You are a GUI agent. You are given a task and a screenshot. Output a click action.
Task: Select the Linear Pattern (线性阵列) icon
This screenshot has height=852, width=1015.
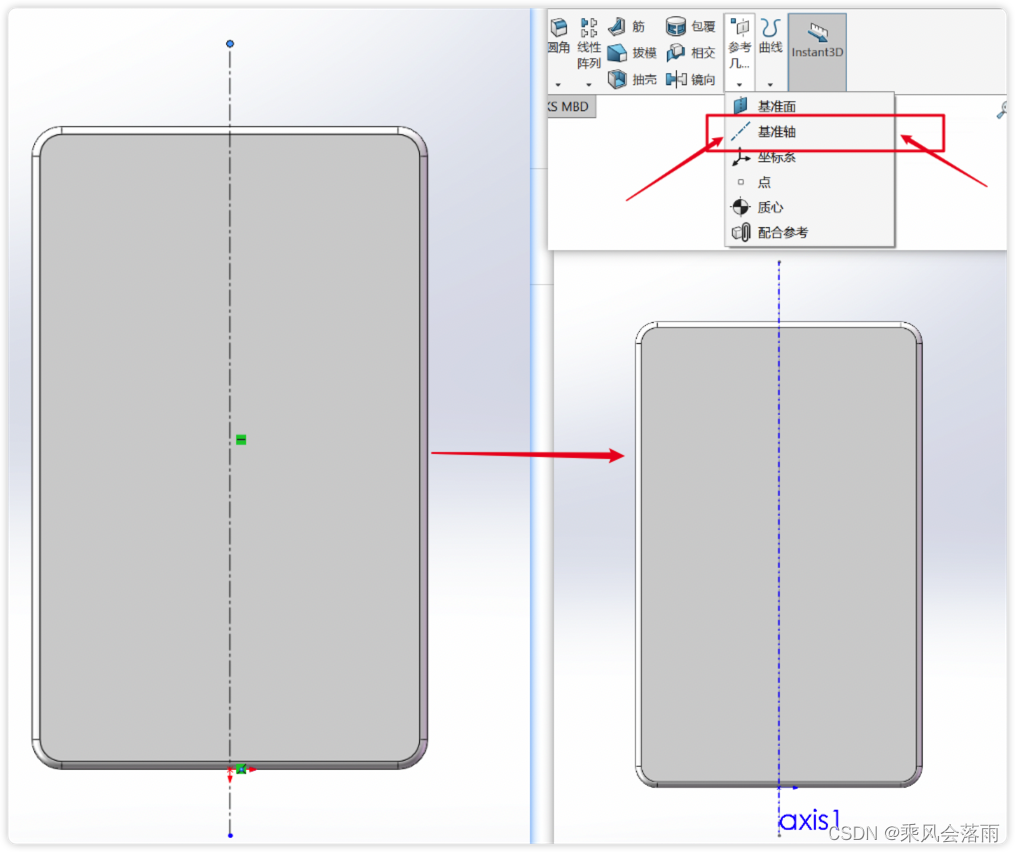(589, 28)
